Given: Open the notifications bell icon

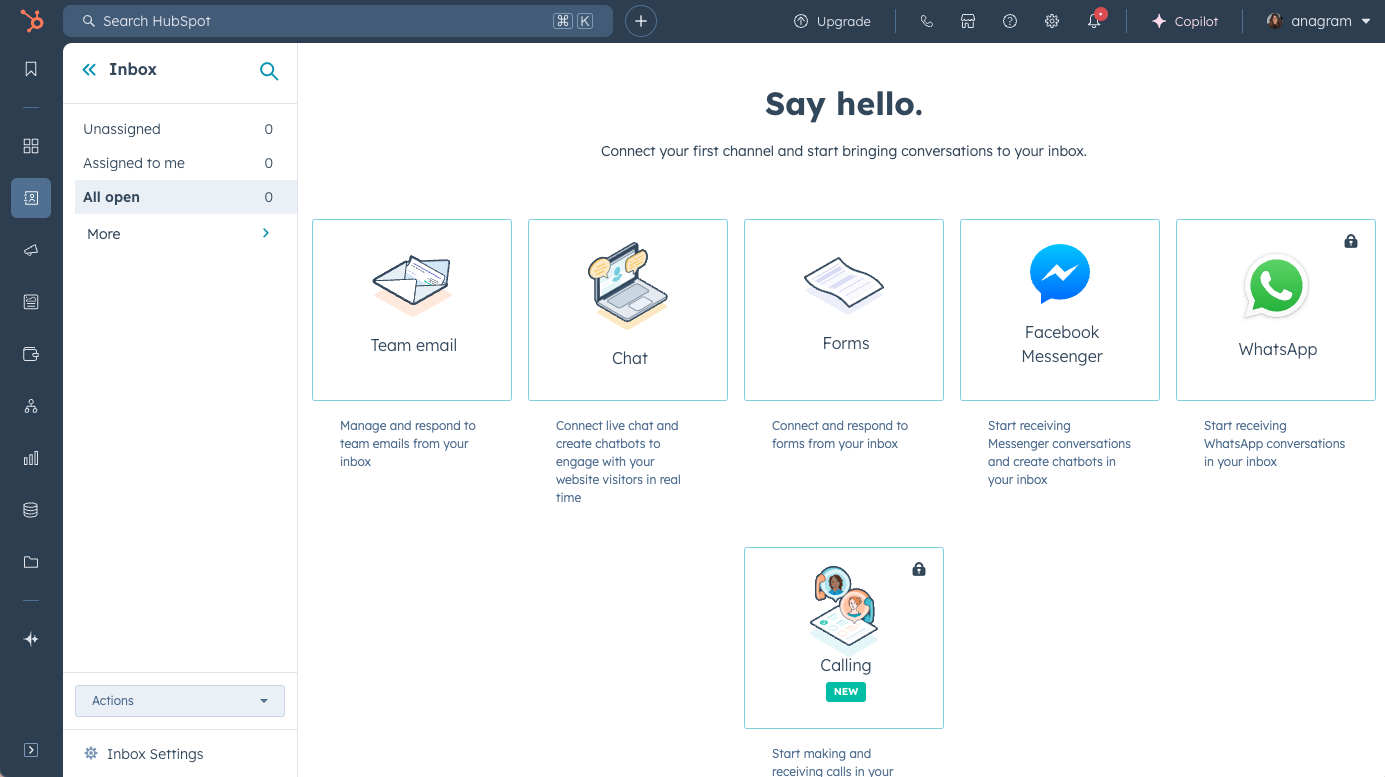Looking at the screenshot, I should (x=1095, y=21).
